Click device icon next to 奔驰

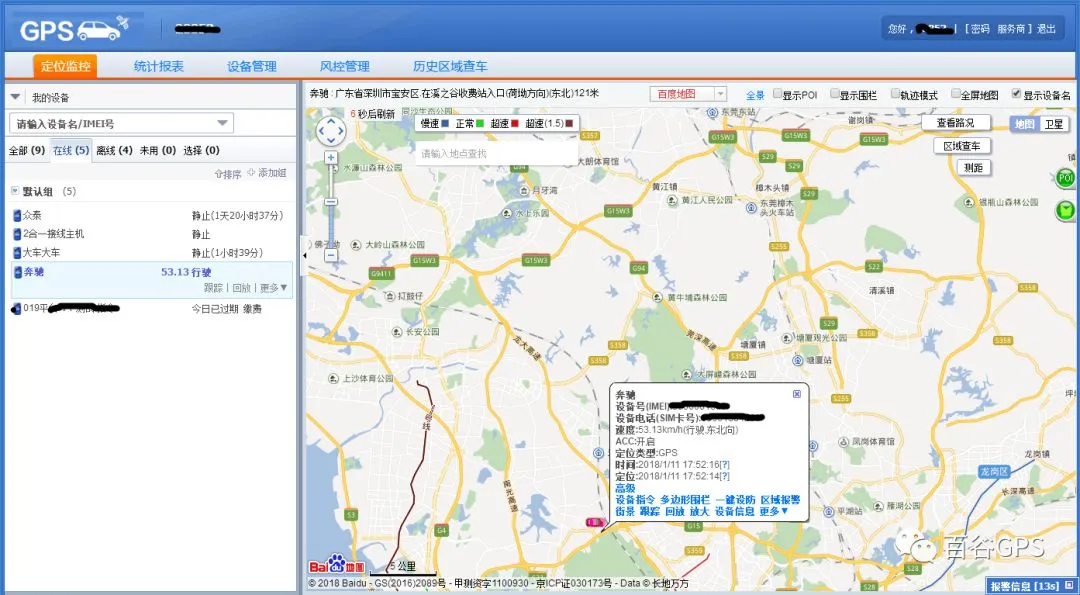pyautogui.click(x=17, y=272)
